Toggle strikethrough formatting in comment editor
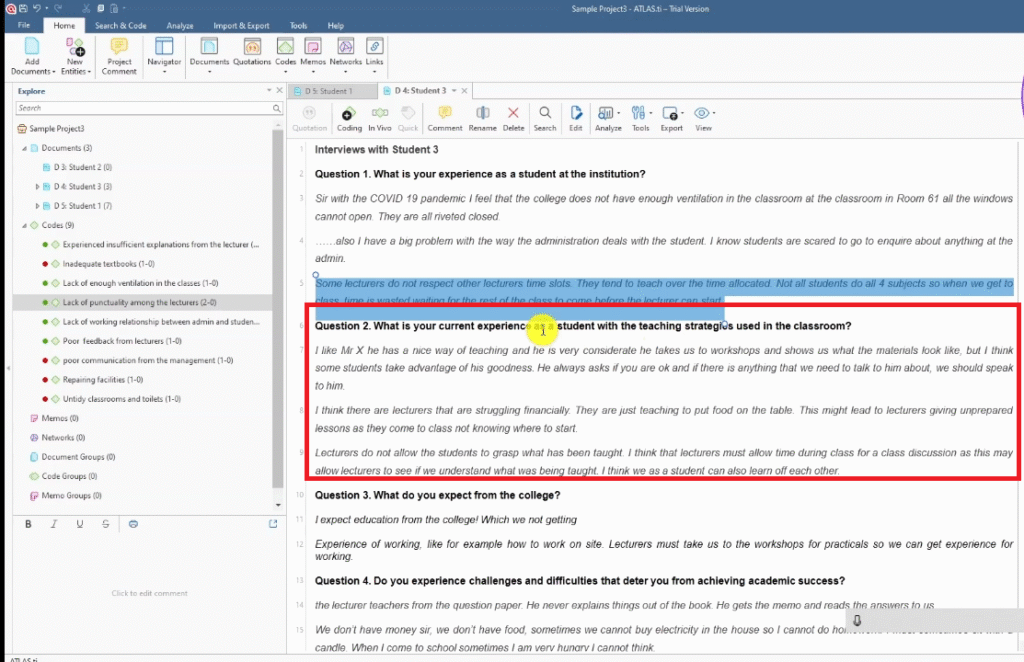The height and width of the screenshot is (662, 1024). pyautogui.click(x=106, y=524)
